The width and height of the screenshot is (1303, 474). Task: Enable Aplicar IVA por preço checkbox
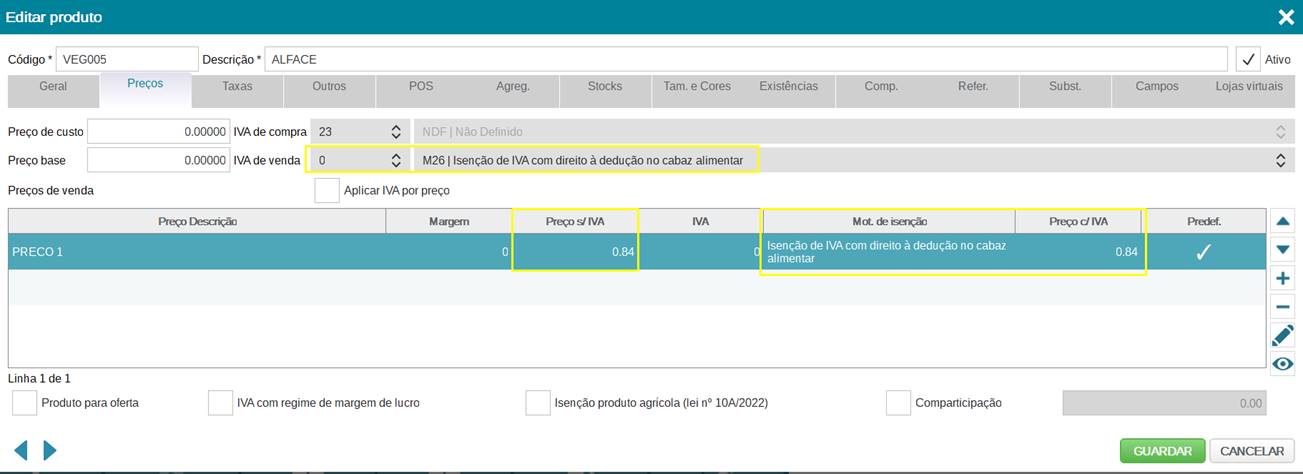click(x=327, y=190)
